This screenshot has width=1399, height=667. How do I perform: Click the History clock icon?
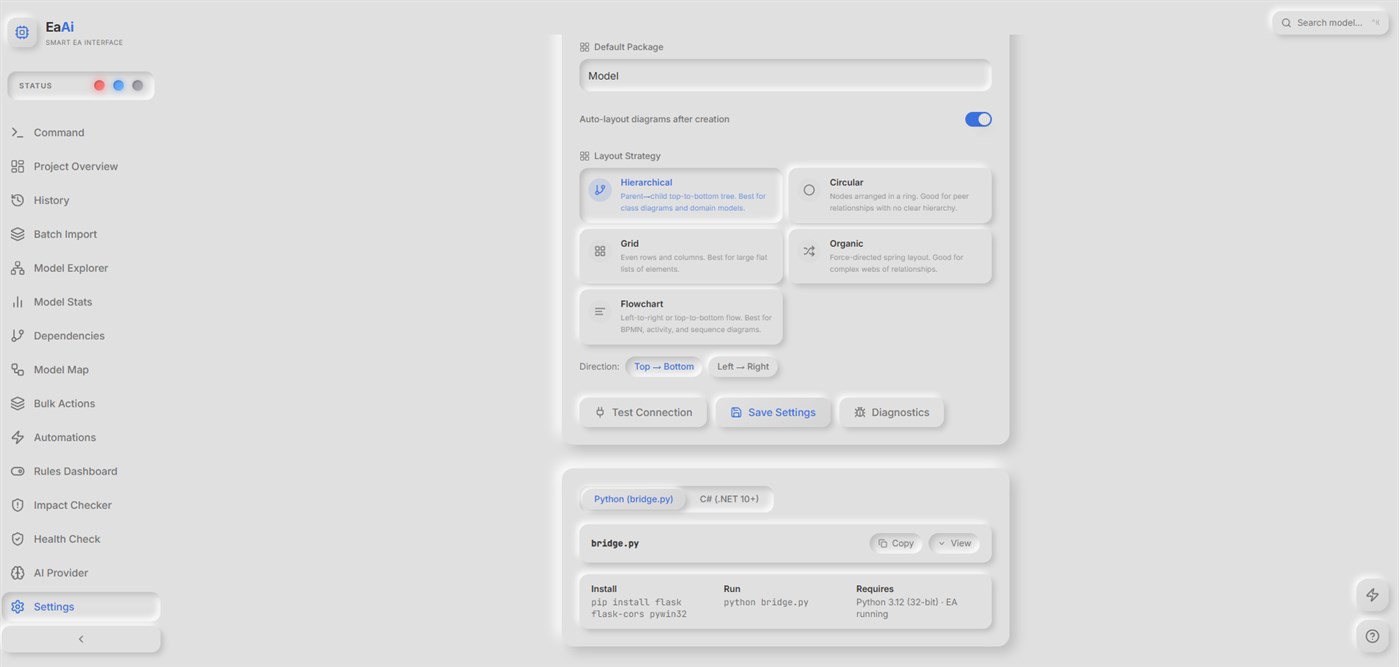(x=17, y=200)
